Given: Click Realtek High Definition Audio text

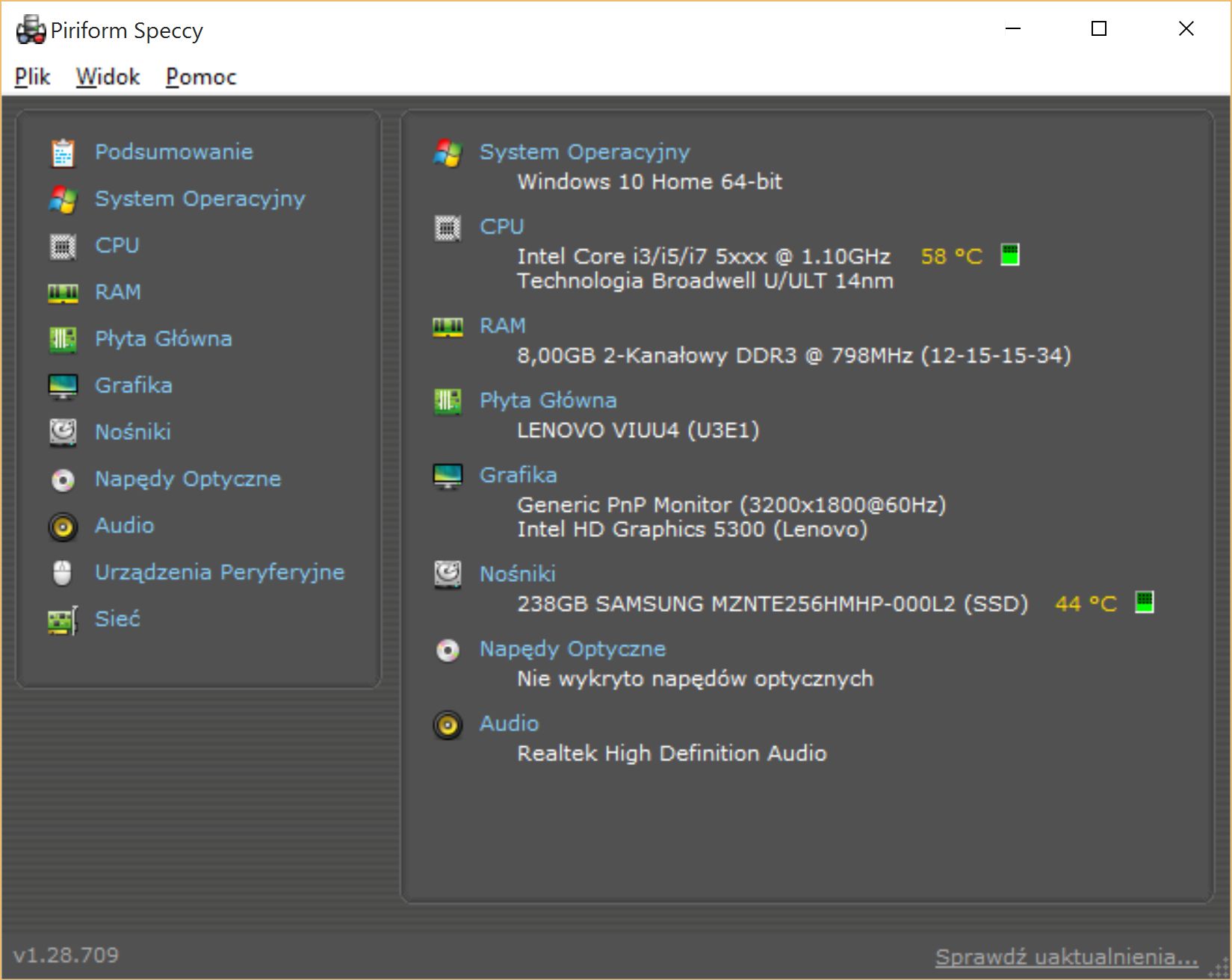Looking at the screenshot, I should [x=672, y=753].
